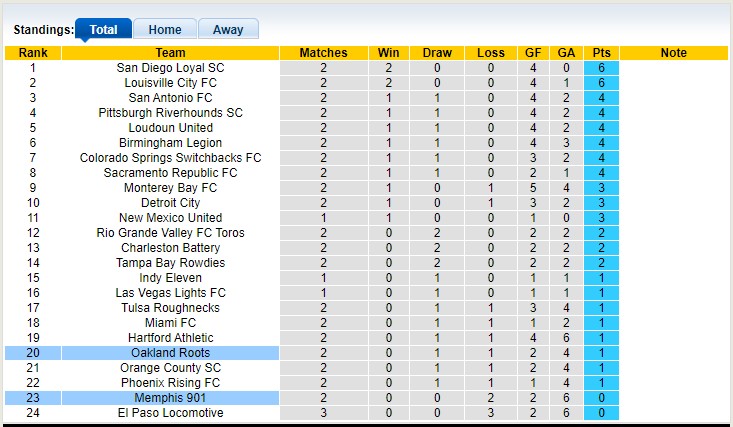Click Colorado Springs Switchbacks FC link

pos(170,158)
